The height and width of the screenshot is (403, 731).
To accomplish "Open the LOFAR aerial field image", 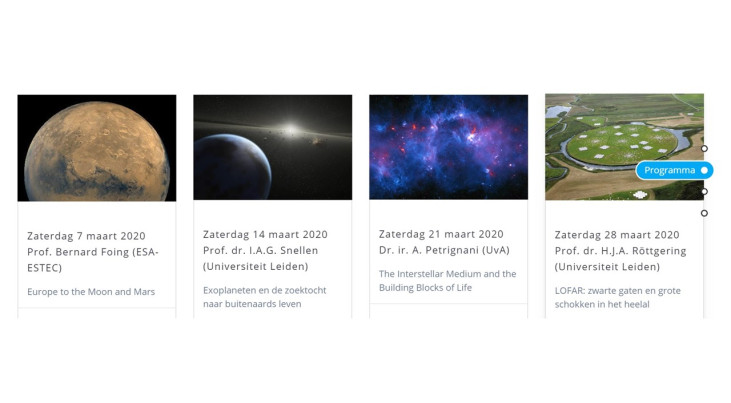I will 624,147.
